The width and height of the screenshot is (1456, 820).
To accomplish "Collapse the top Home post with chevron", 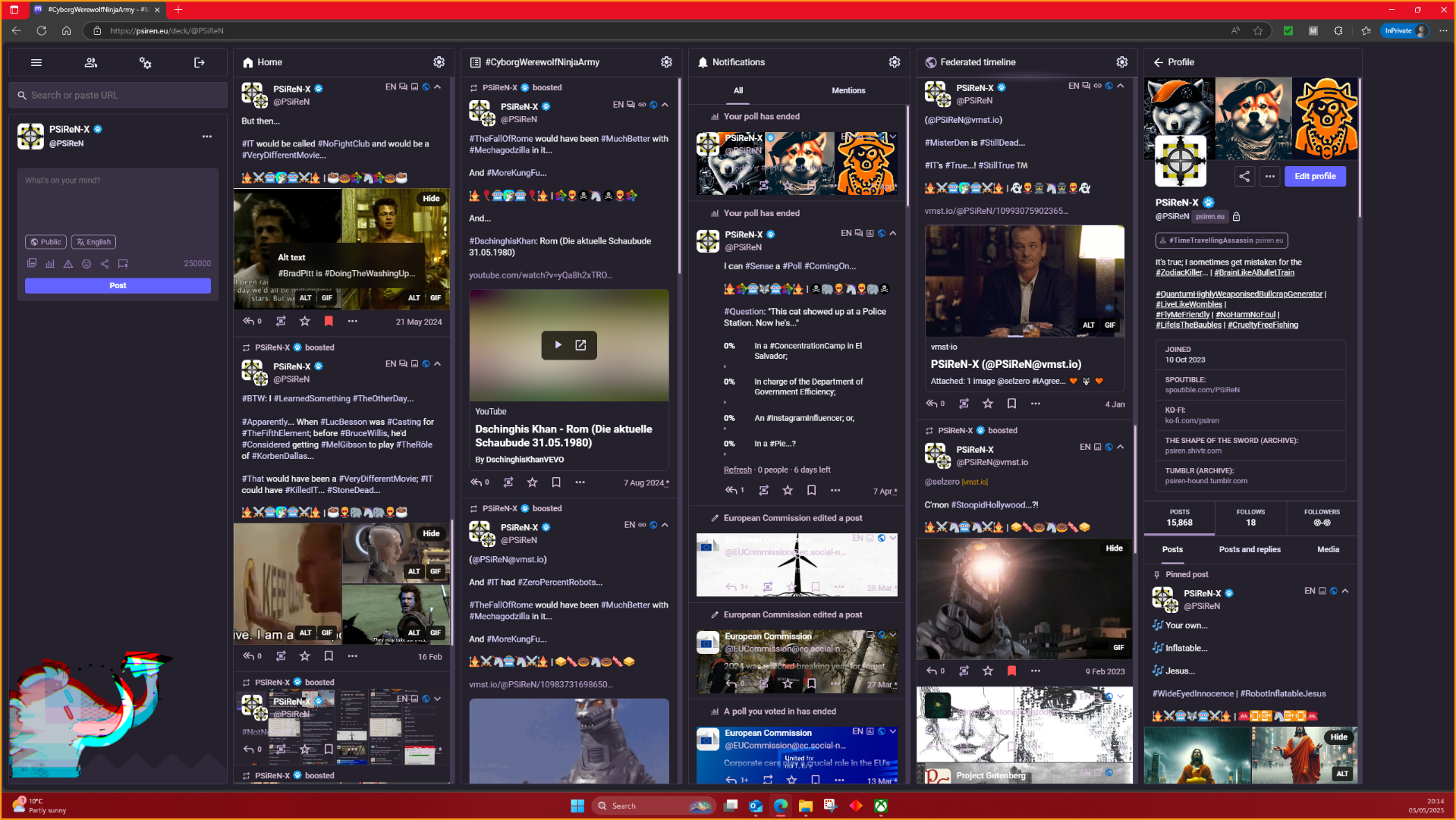I will 438,87.
